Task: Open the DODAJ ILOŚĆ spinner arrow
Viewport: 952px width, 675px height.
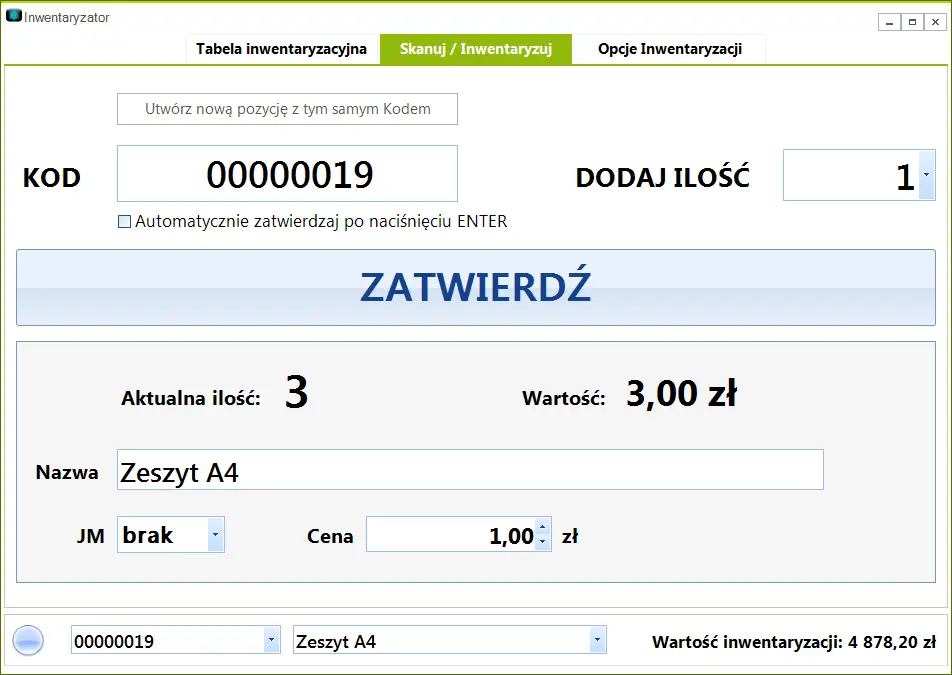Action: (926, 175)
